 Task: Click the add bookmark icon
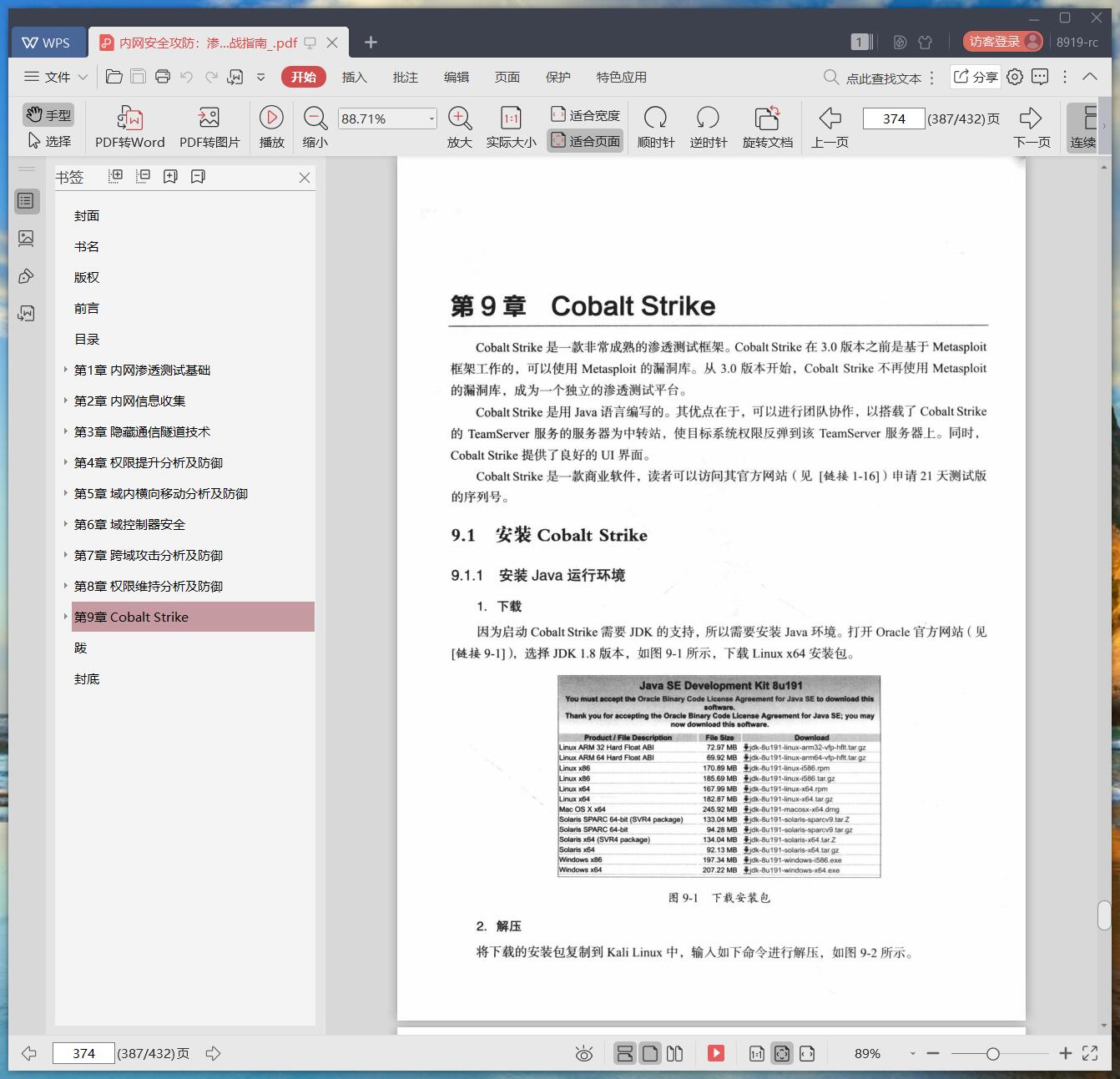[170, 176]
